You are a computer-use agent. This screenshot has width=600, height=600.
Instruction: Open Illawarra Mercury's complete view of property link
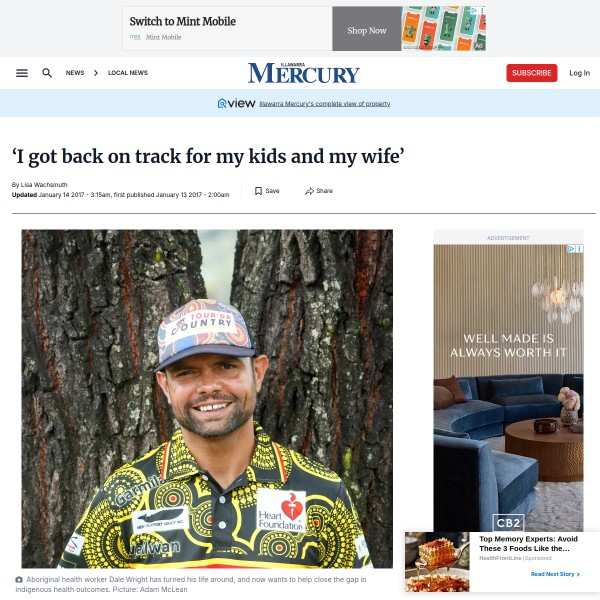324,104
